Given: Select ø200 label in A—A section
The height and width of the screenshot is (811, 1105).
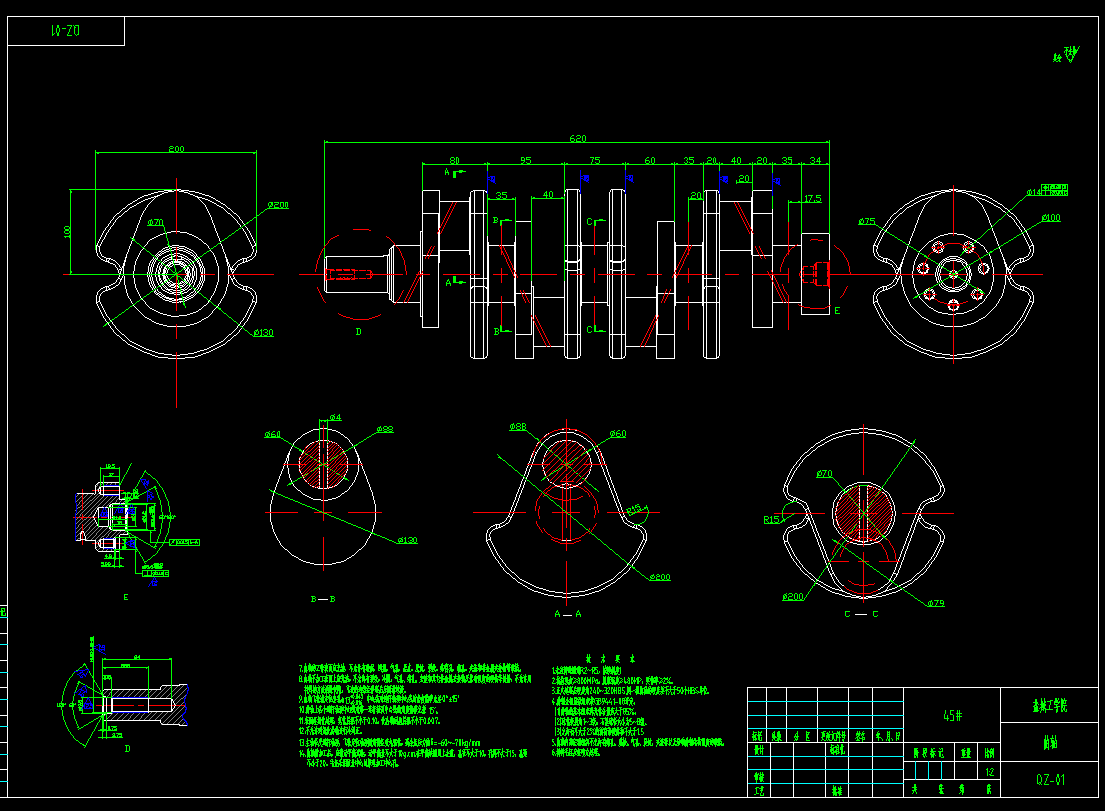Looking at the screenshot, I should point(660,577).
